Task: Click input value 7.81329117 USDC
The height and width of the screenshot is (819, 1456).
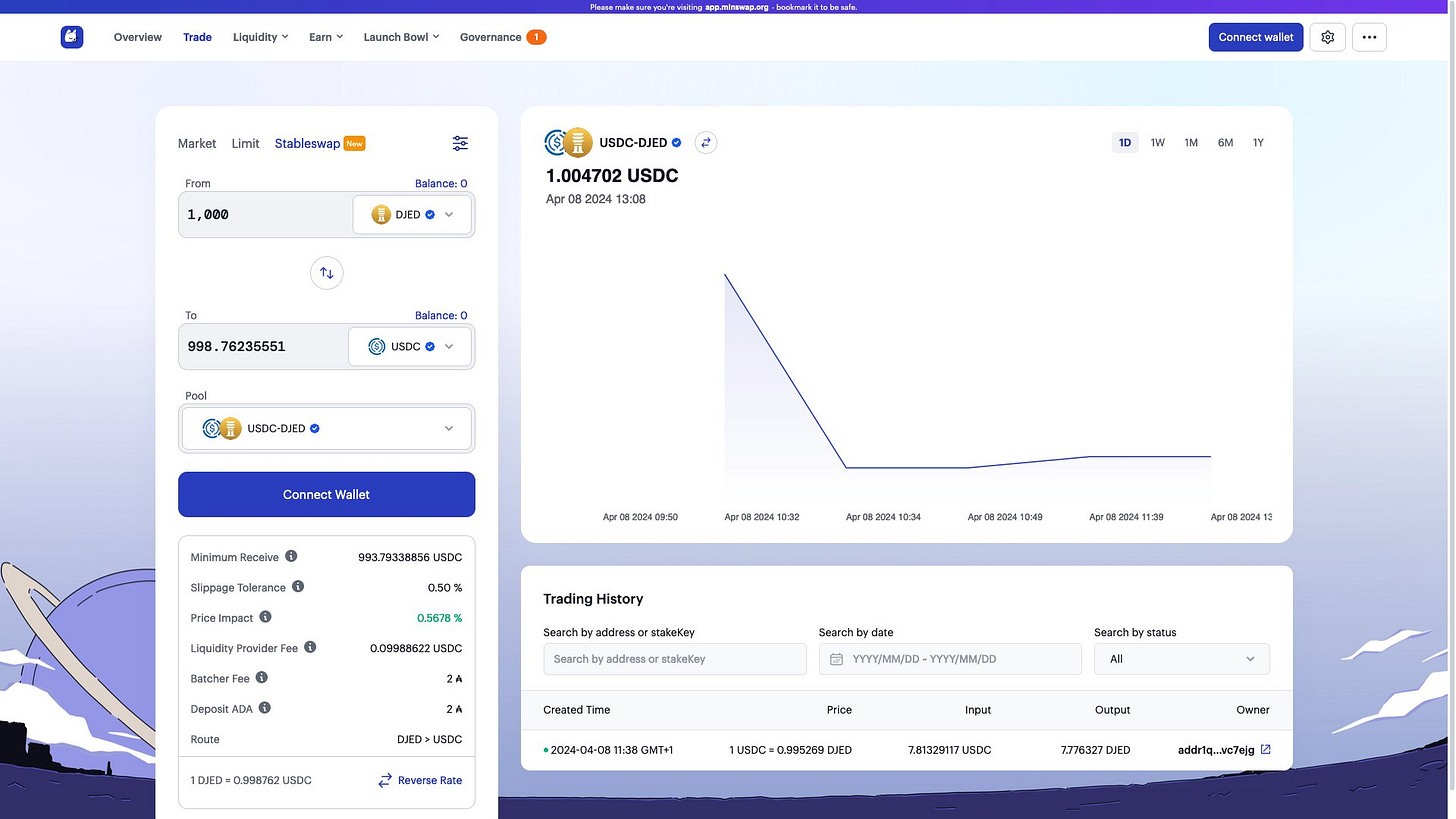Action: tap(949, 749)
